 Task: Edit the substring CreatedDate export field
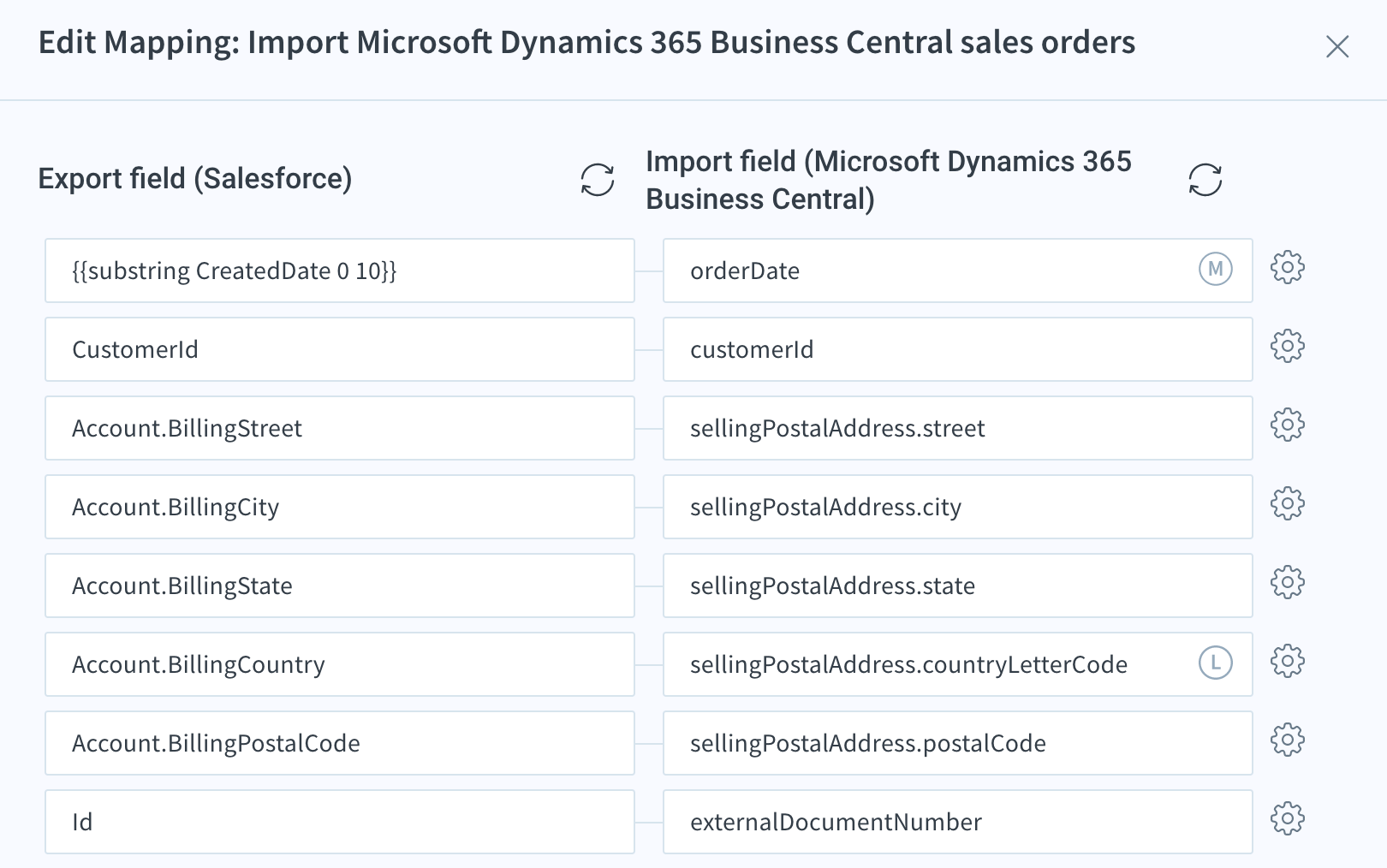(340, 271)
